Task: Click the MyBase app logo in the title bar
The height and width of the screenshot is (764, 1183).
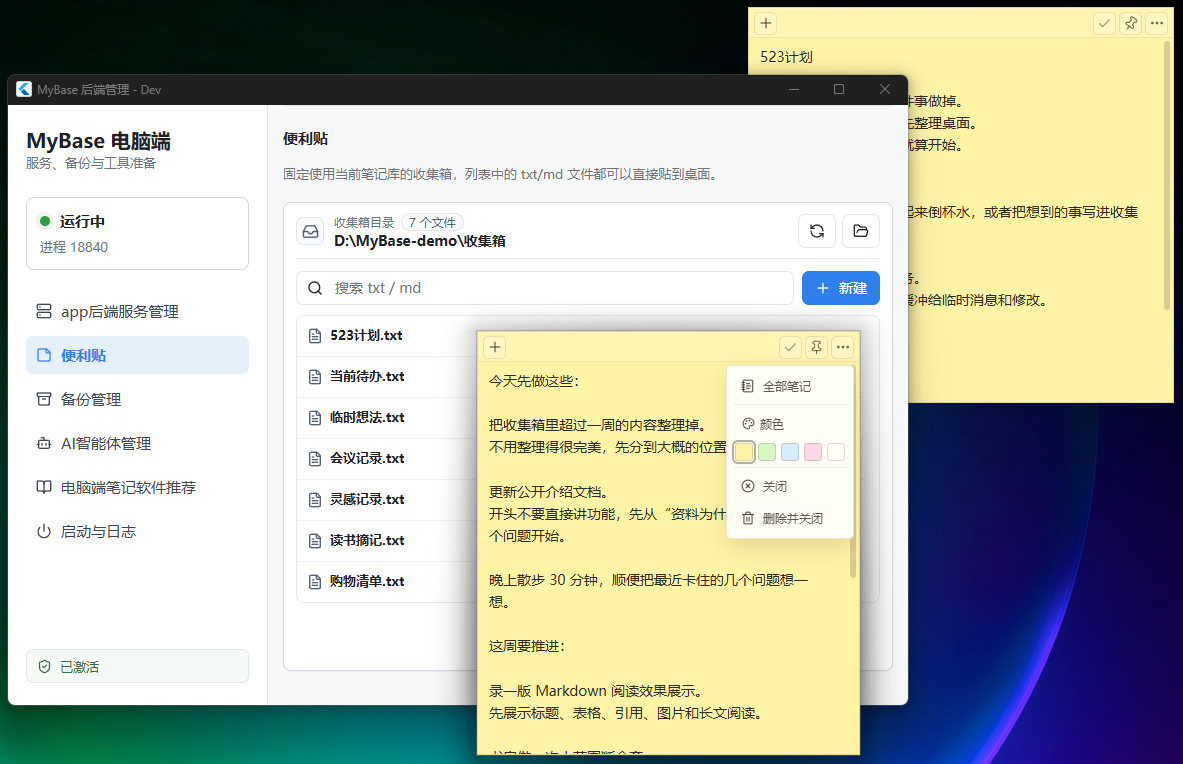Action: 24,89
